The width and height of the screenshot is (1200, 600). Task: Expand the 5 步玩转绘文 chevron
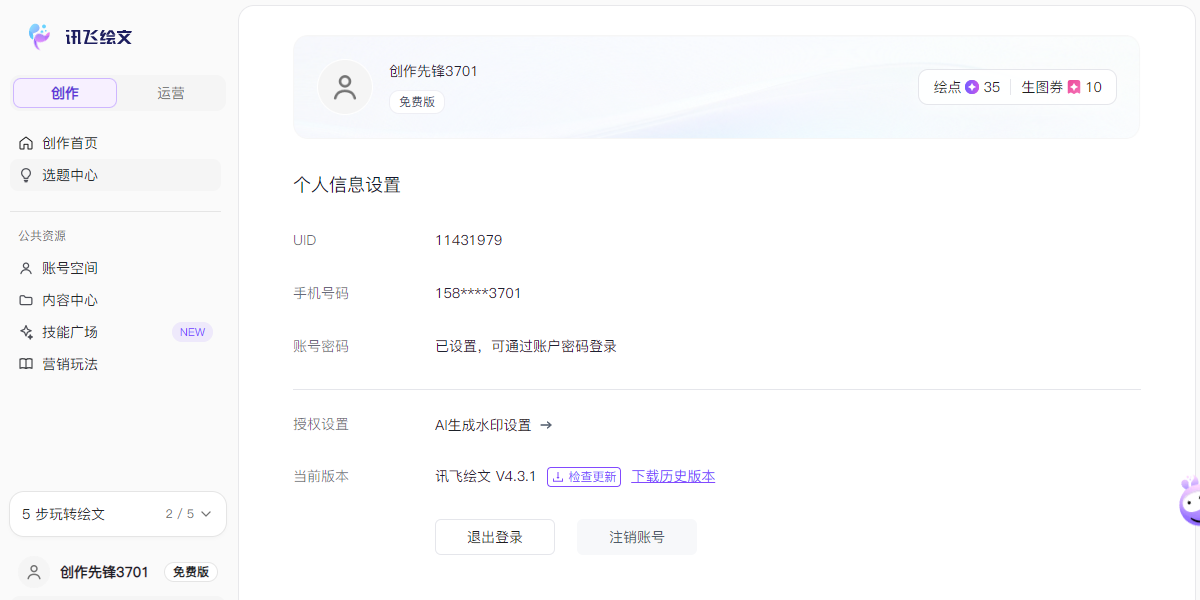(x=207, y=514)
